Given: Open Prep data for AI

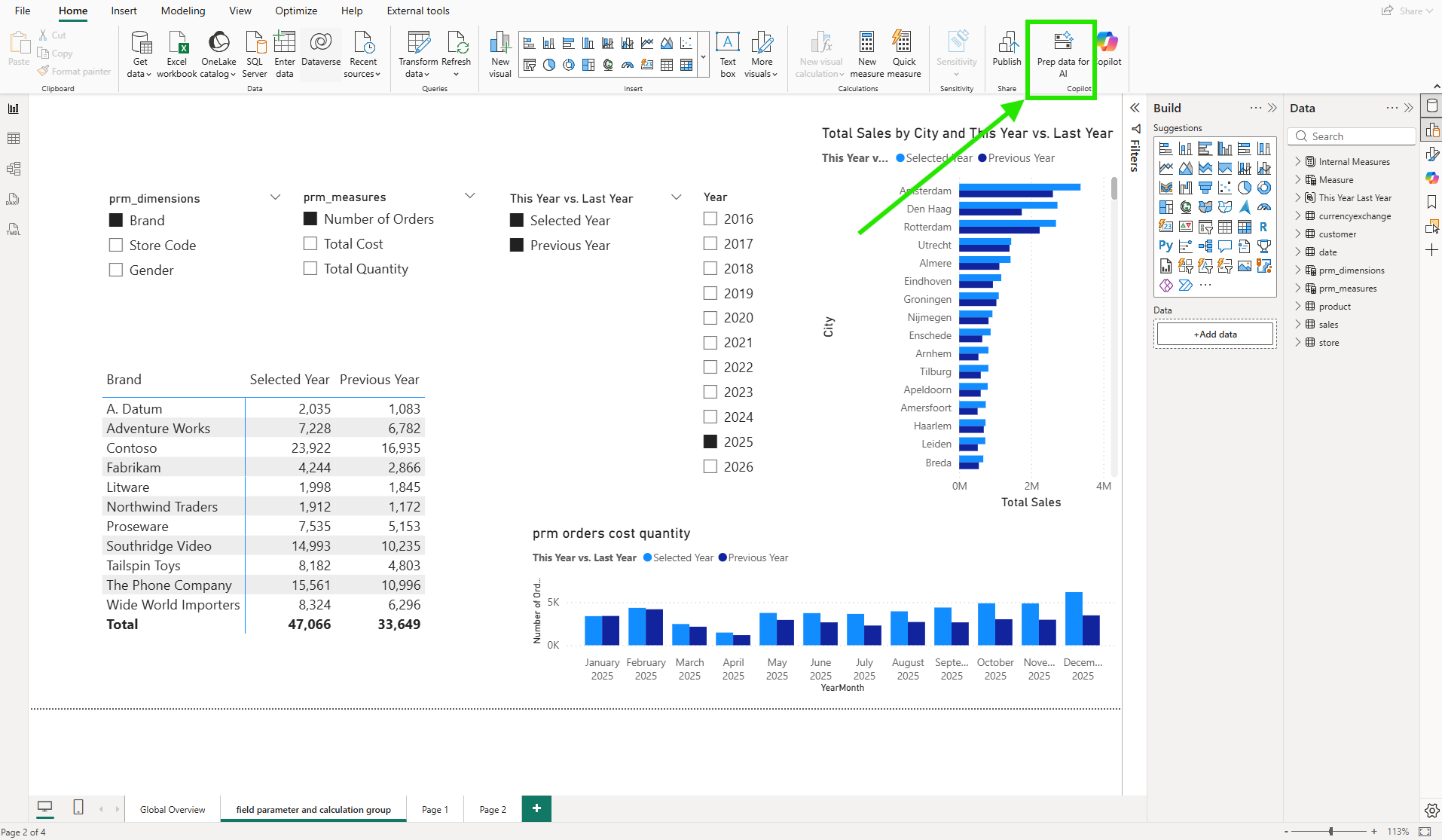Looking at the screenshot, I should (x=1063, y=54).
